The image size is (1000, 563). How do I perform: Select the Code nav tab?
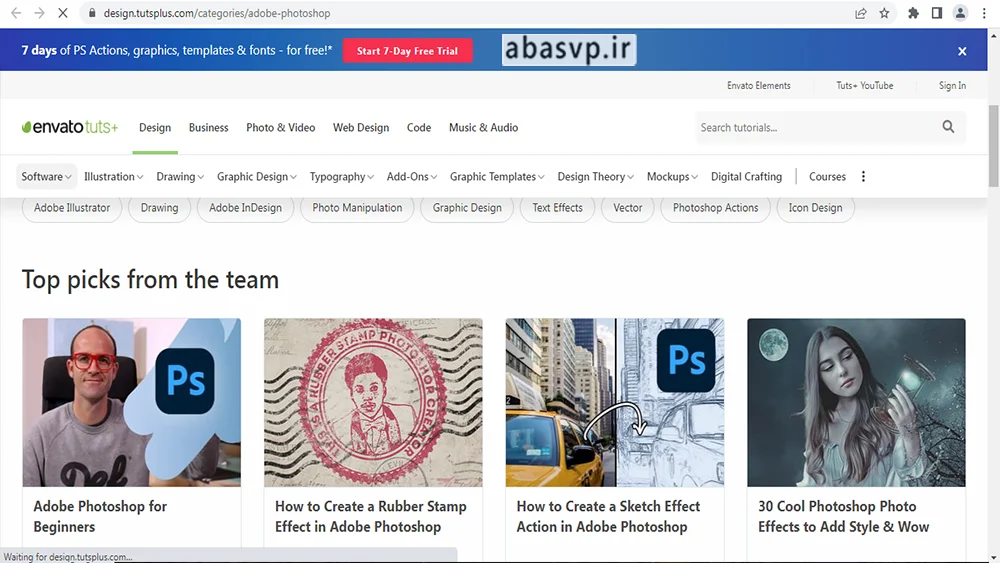(x=419, y=128)
